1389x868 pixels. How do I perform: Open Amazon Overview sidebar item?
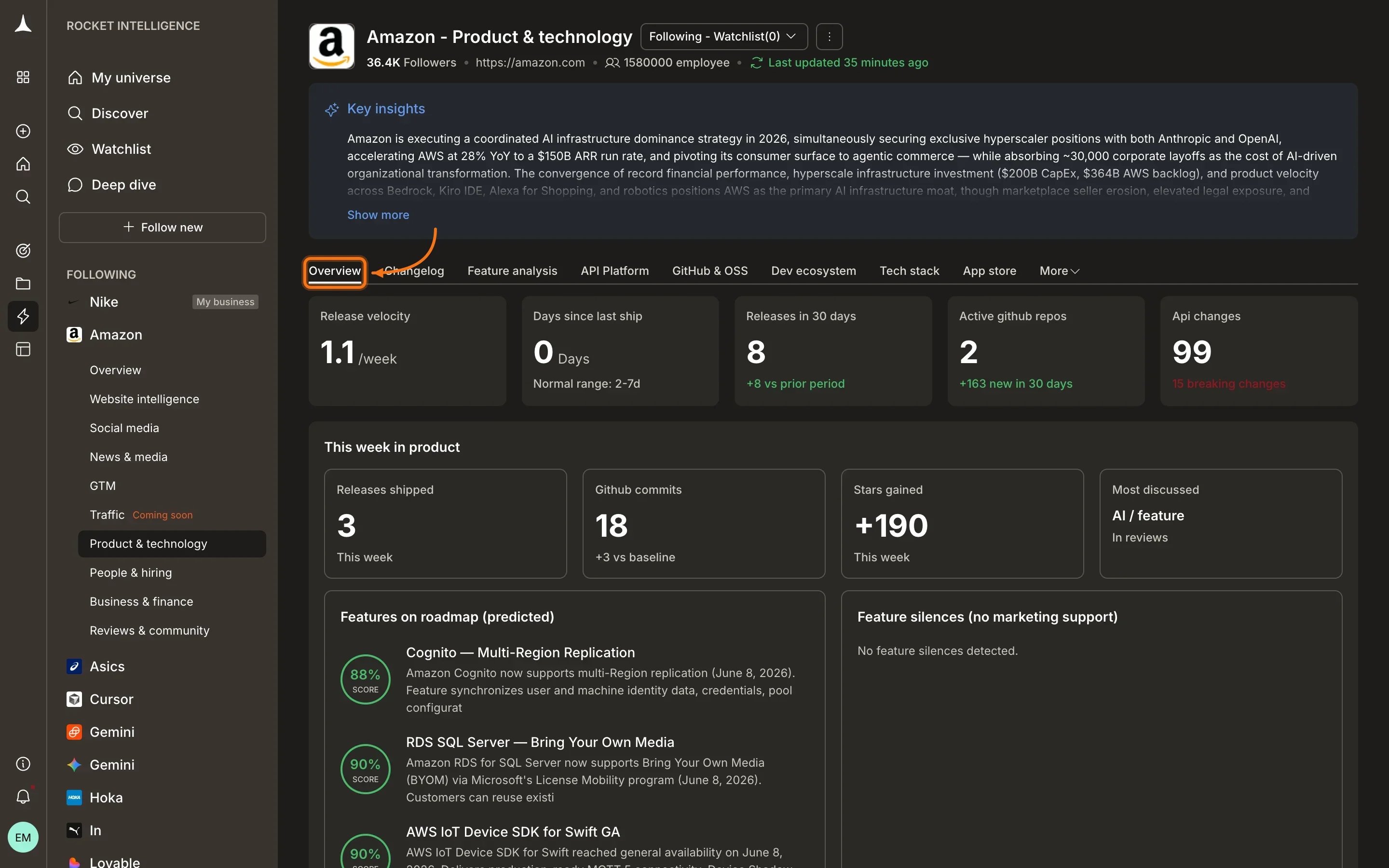pos(115,370)
